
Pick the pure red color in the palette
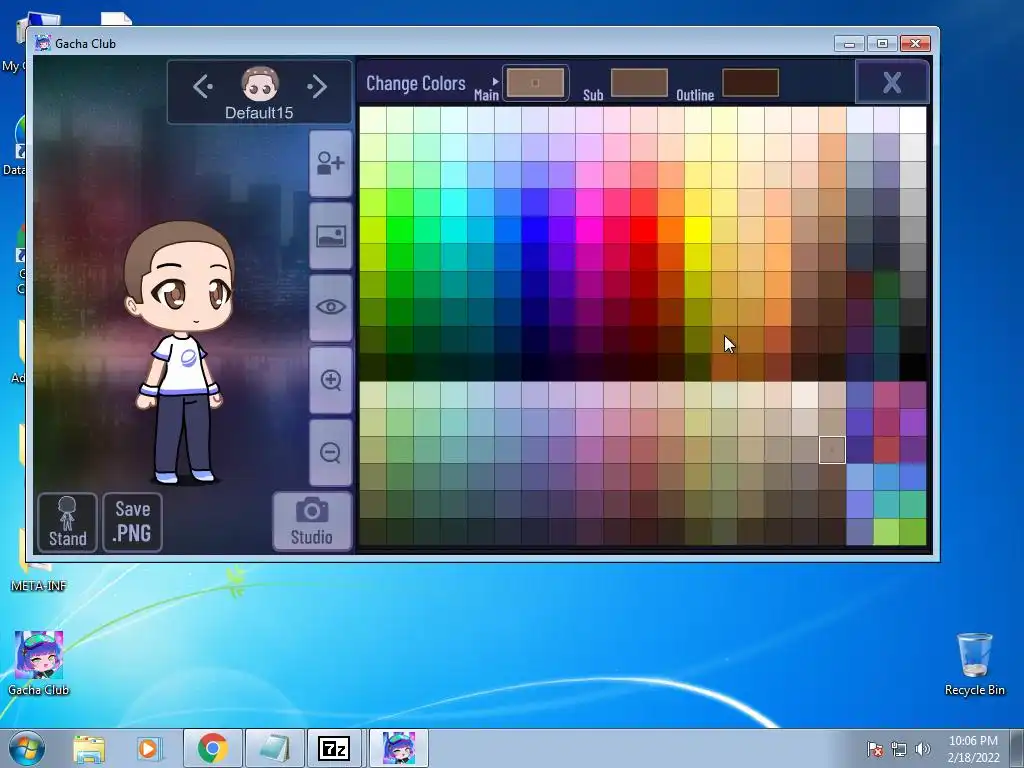[643, 229]
